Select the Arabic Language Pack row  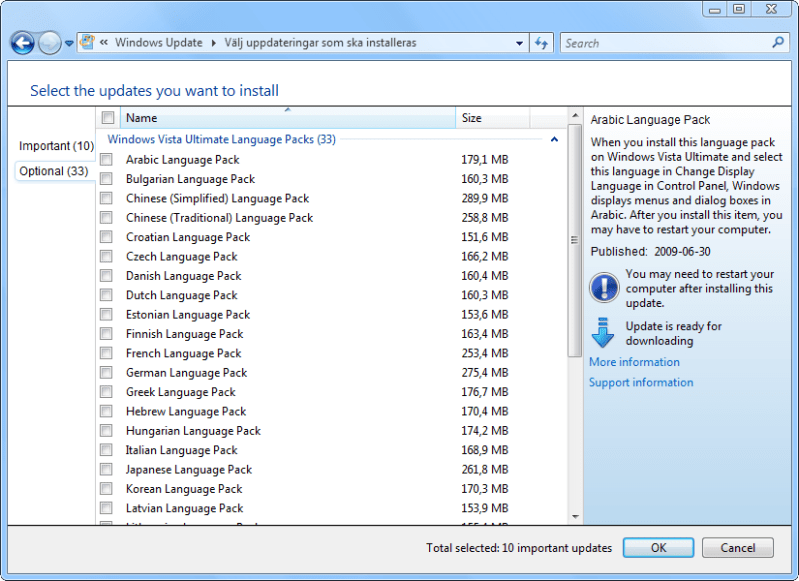pyautogui.click(x=331, y=160)
